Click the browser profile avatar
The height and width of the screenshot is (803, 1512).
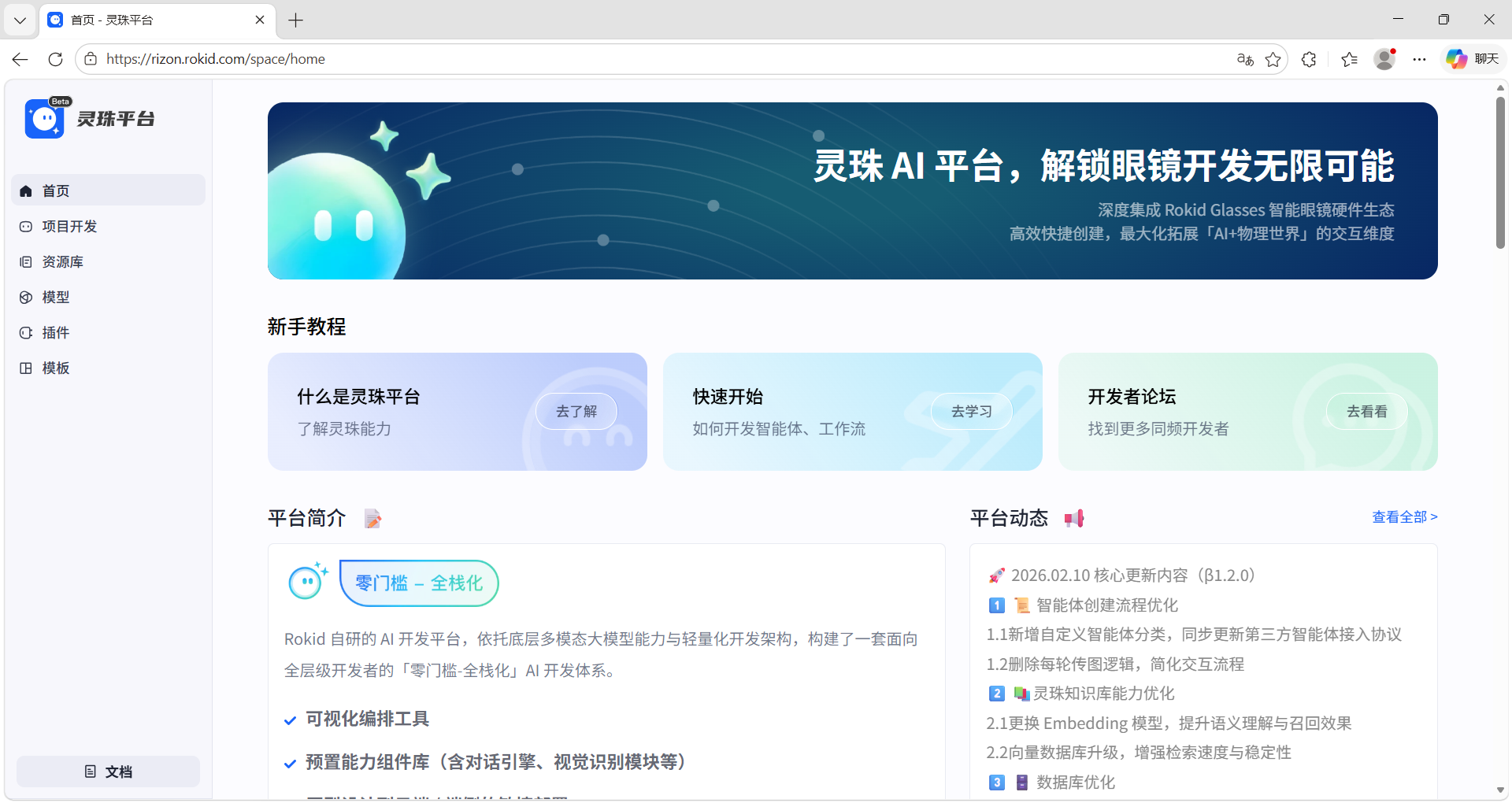[x=1384, y=59]
